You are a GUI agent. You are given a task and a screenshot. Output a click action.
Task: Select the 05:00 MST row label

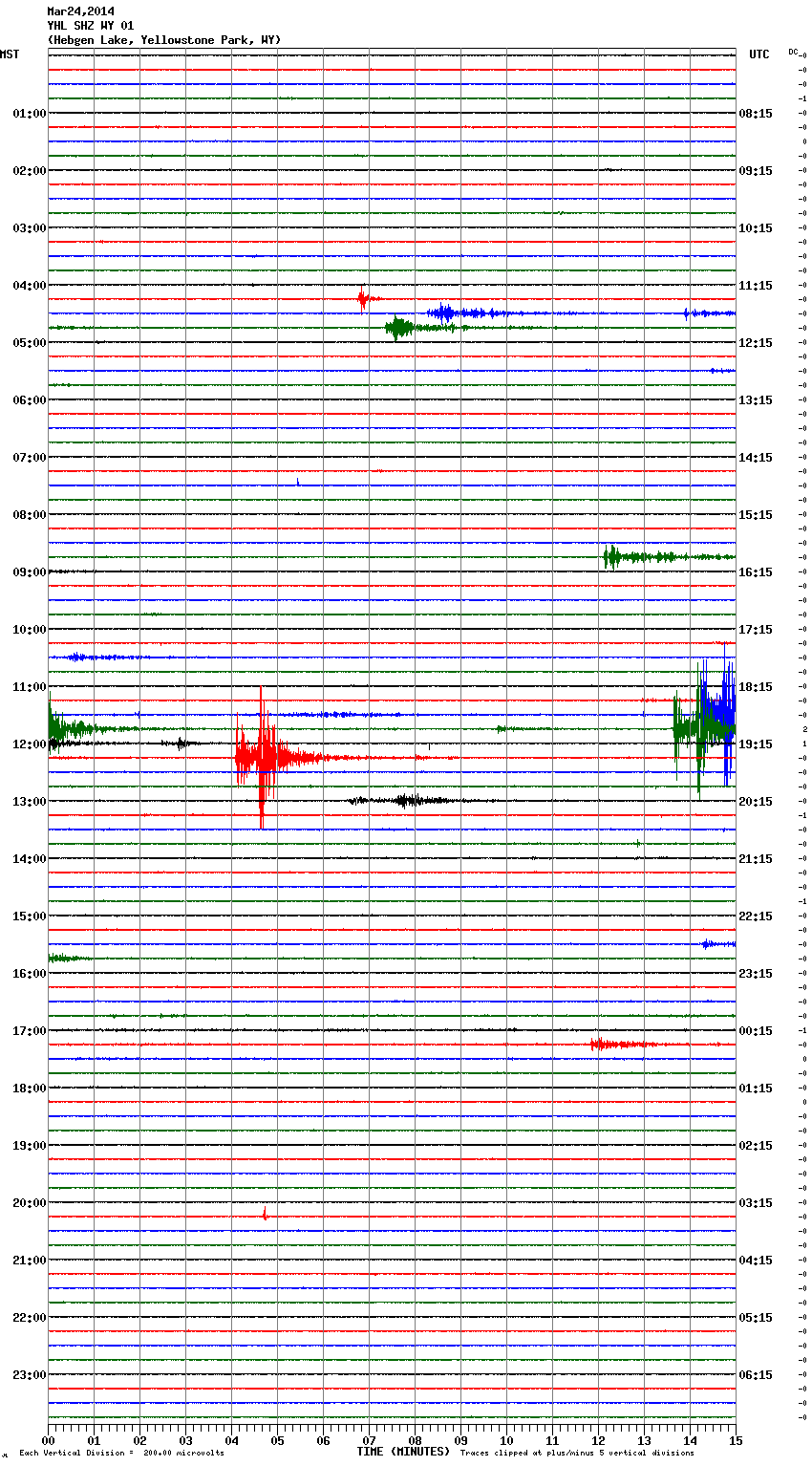tap(30, 343)
